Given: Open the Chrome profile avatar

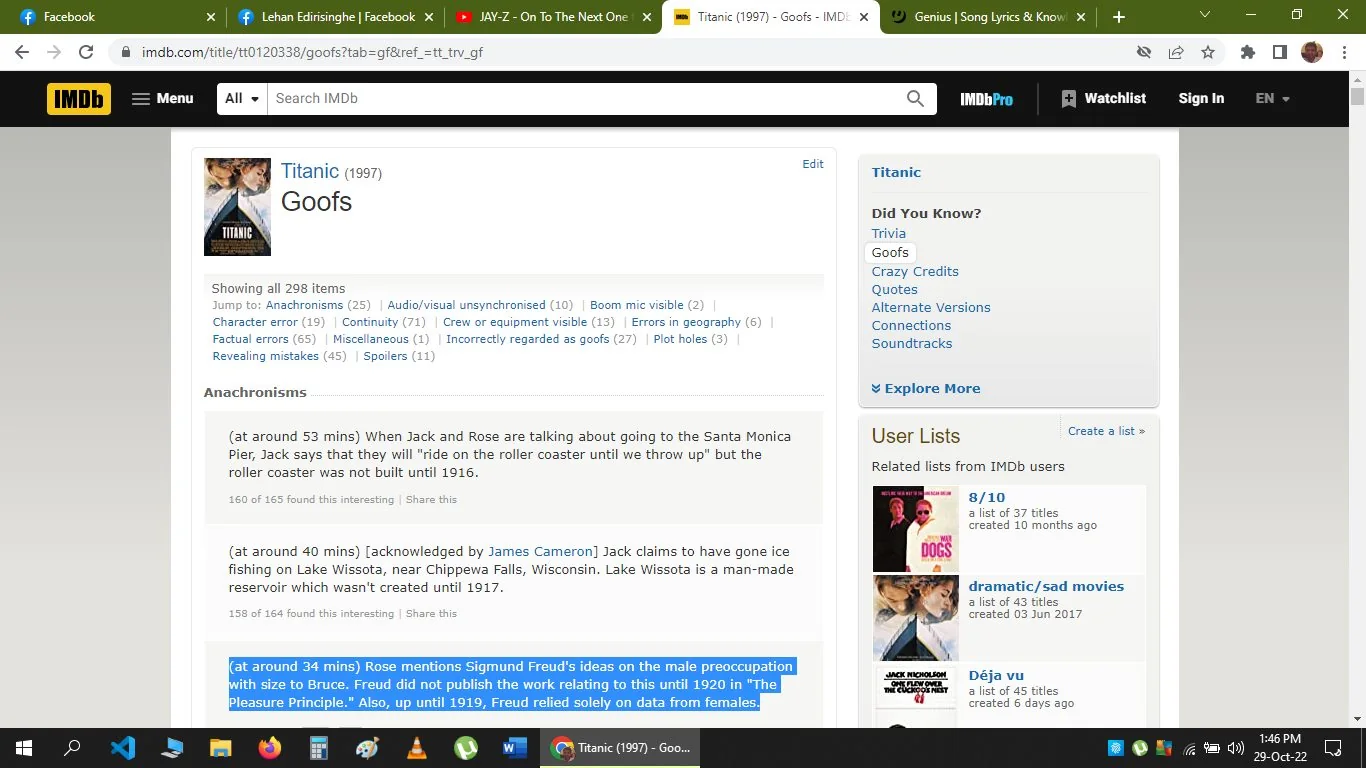Looking at the screenshot, I should [x=1312, y=52].
